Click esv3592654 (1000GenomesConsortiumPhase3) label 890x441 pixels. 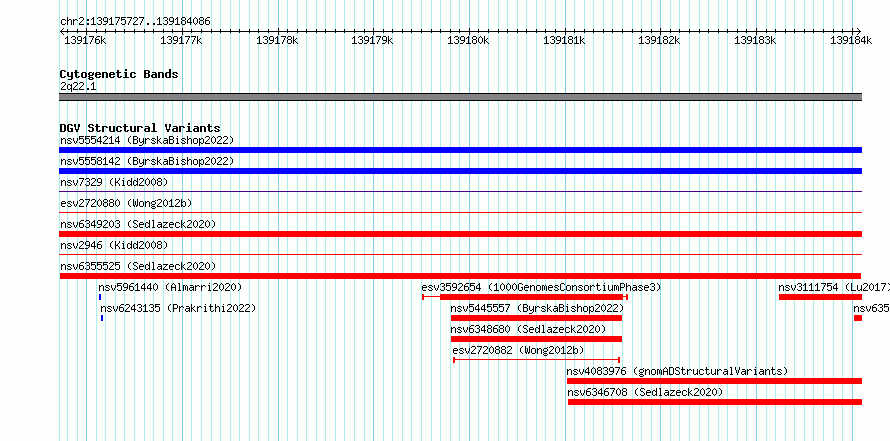(x=541, y=288)
